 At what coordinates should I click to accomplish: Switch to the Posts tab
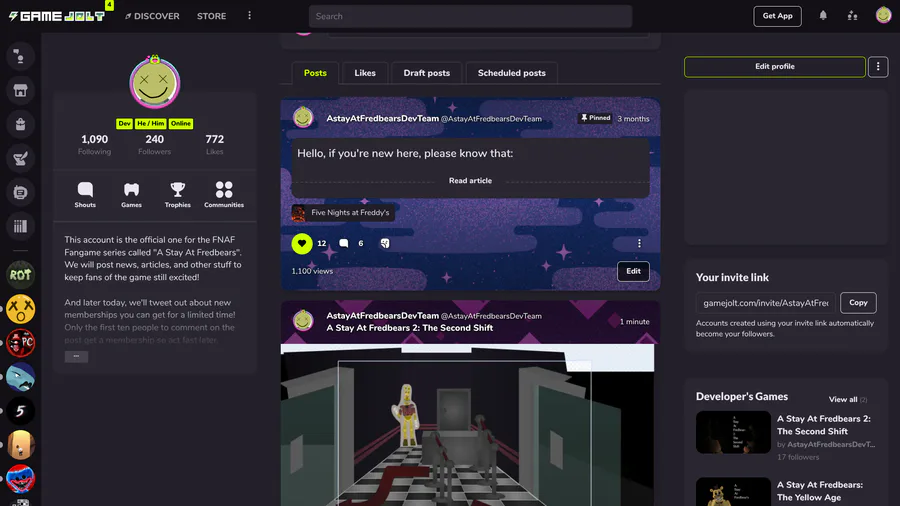pos(315,73)
